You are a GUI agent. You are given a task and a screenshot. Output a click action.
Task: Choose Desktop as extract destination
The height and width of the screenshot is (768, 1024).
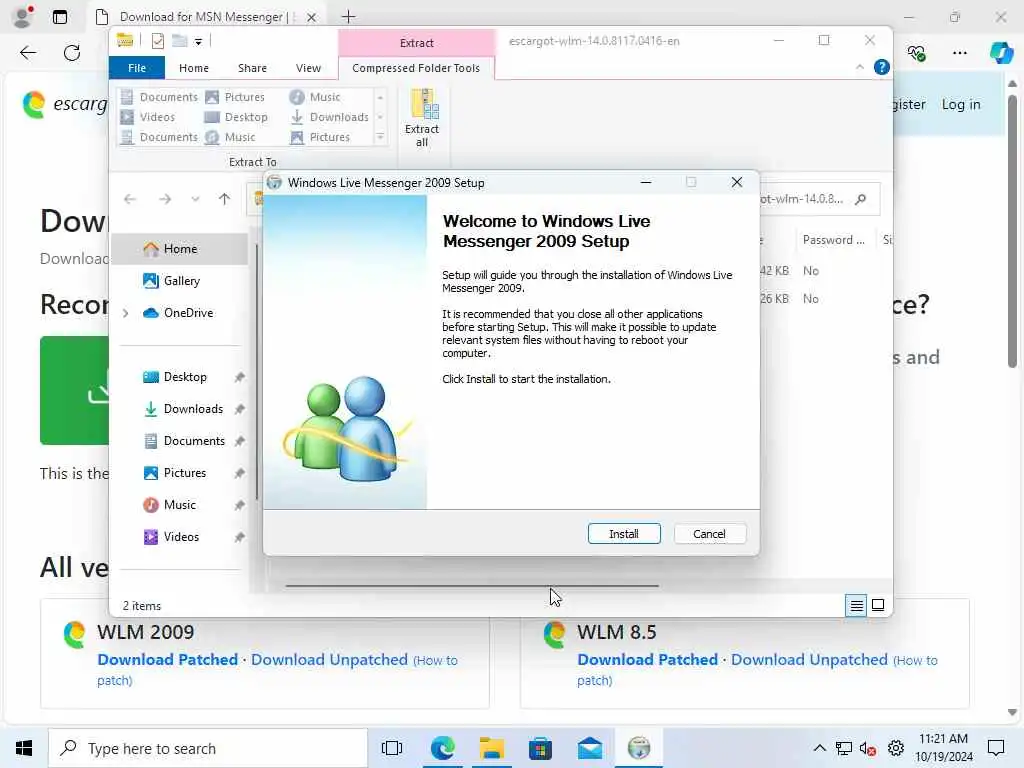click(236, 117)
